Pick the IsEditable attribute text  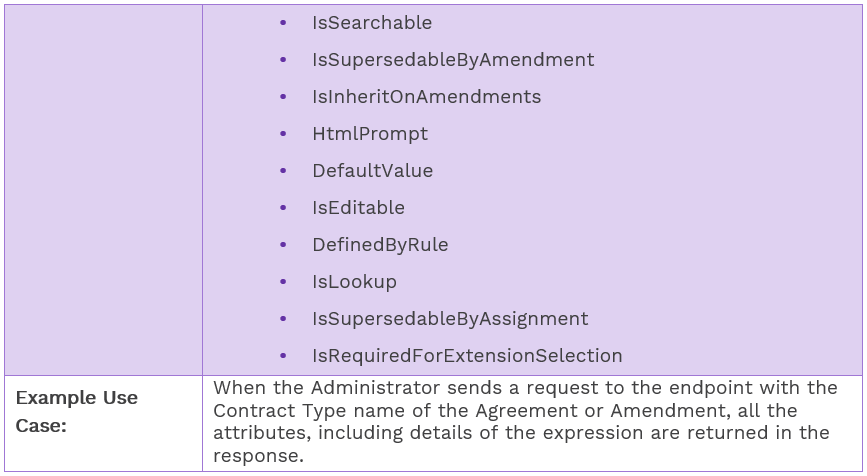[358, 208]
